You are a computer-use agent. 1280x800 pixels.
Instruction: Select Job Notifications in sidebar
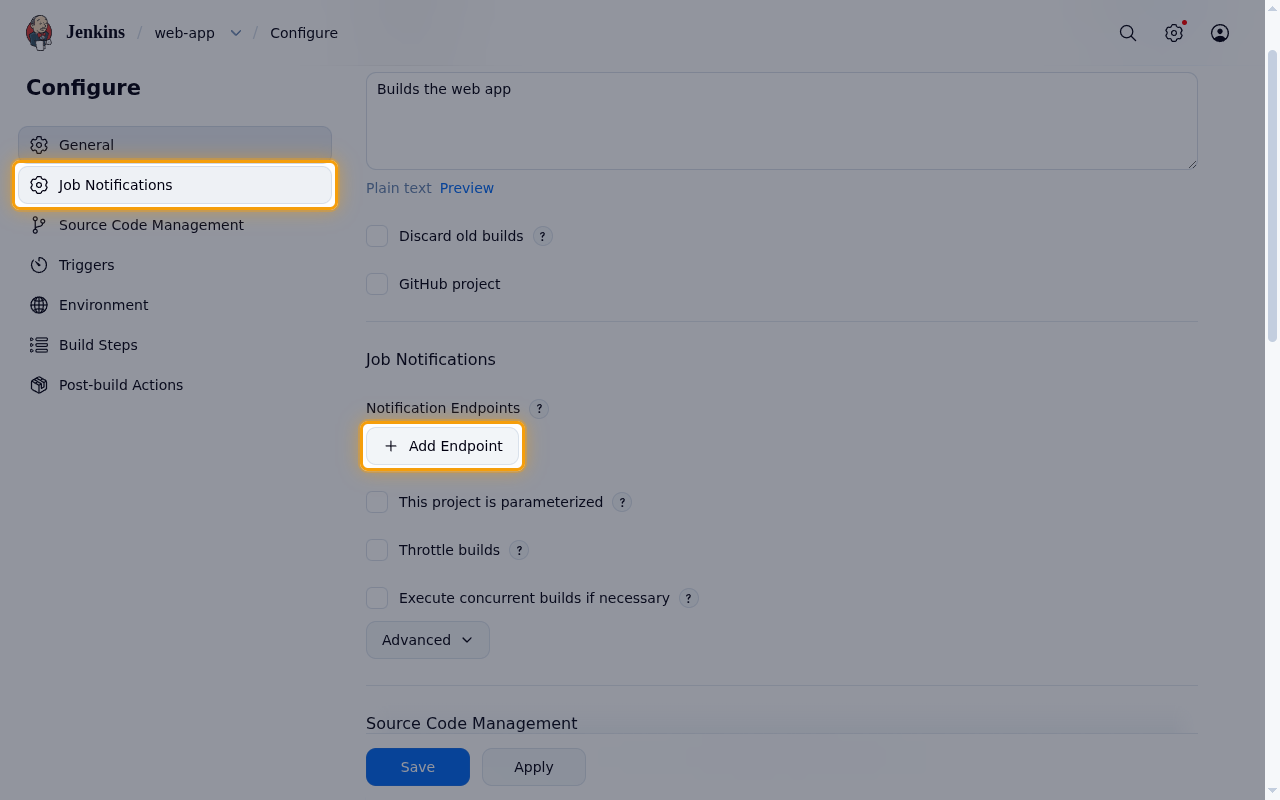(175, 185)
